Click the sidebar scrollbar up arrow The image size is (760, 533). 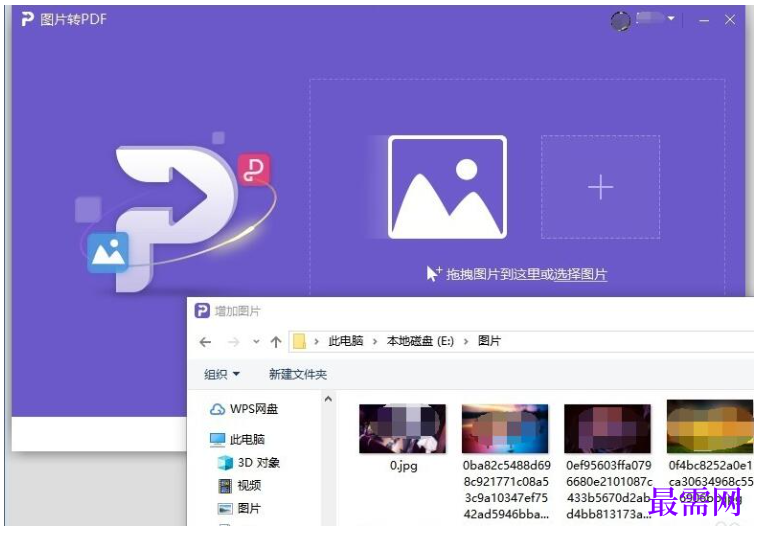click(328, 399)
